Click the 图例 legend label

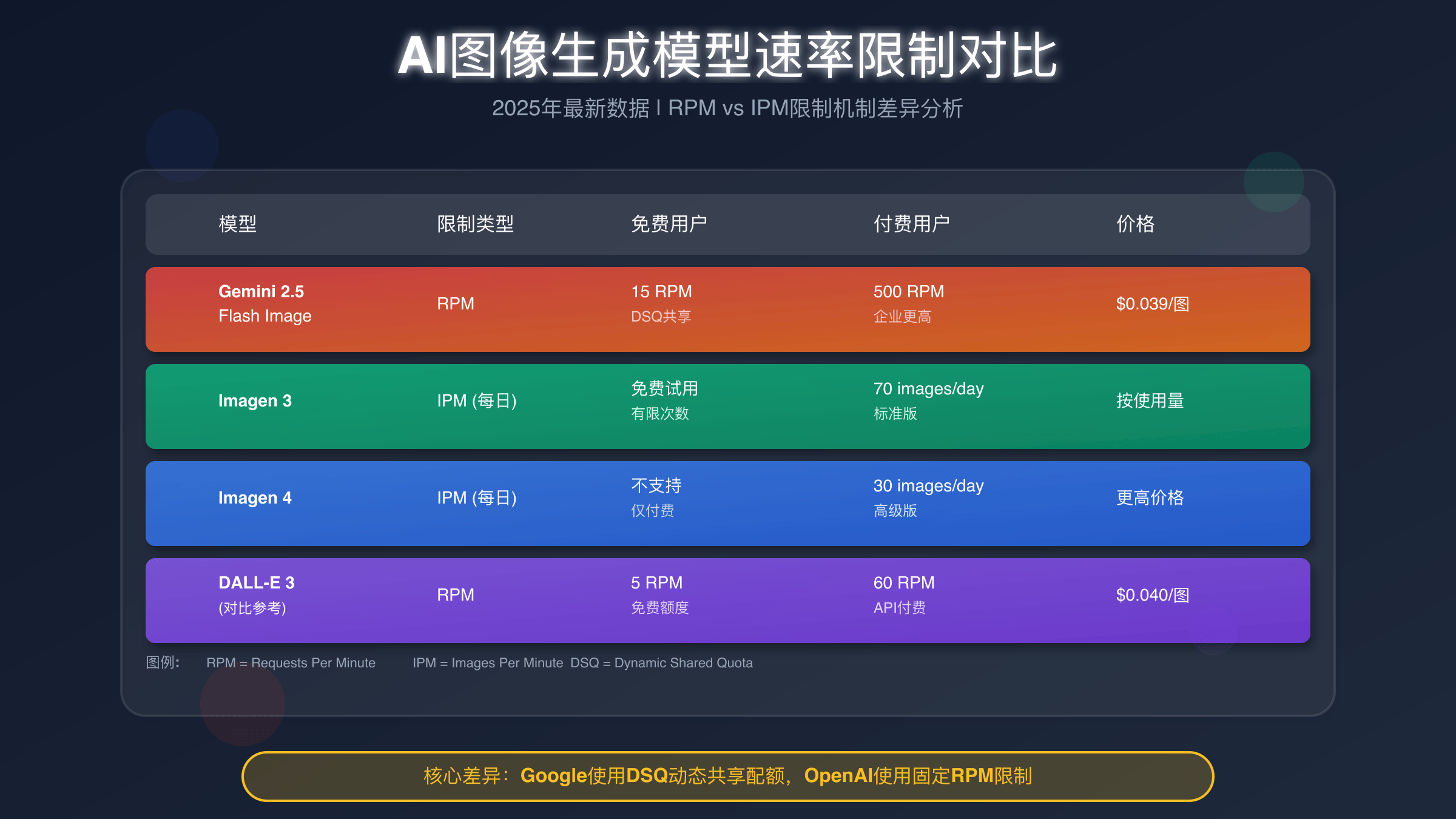163,662
